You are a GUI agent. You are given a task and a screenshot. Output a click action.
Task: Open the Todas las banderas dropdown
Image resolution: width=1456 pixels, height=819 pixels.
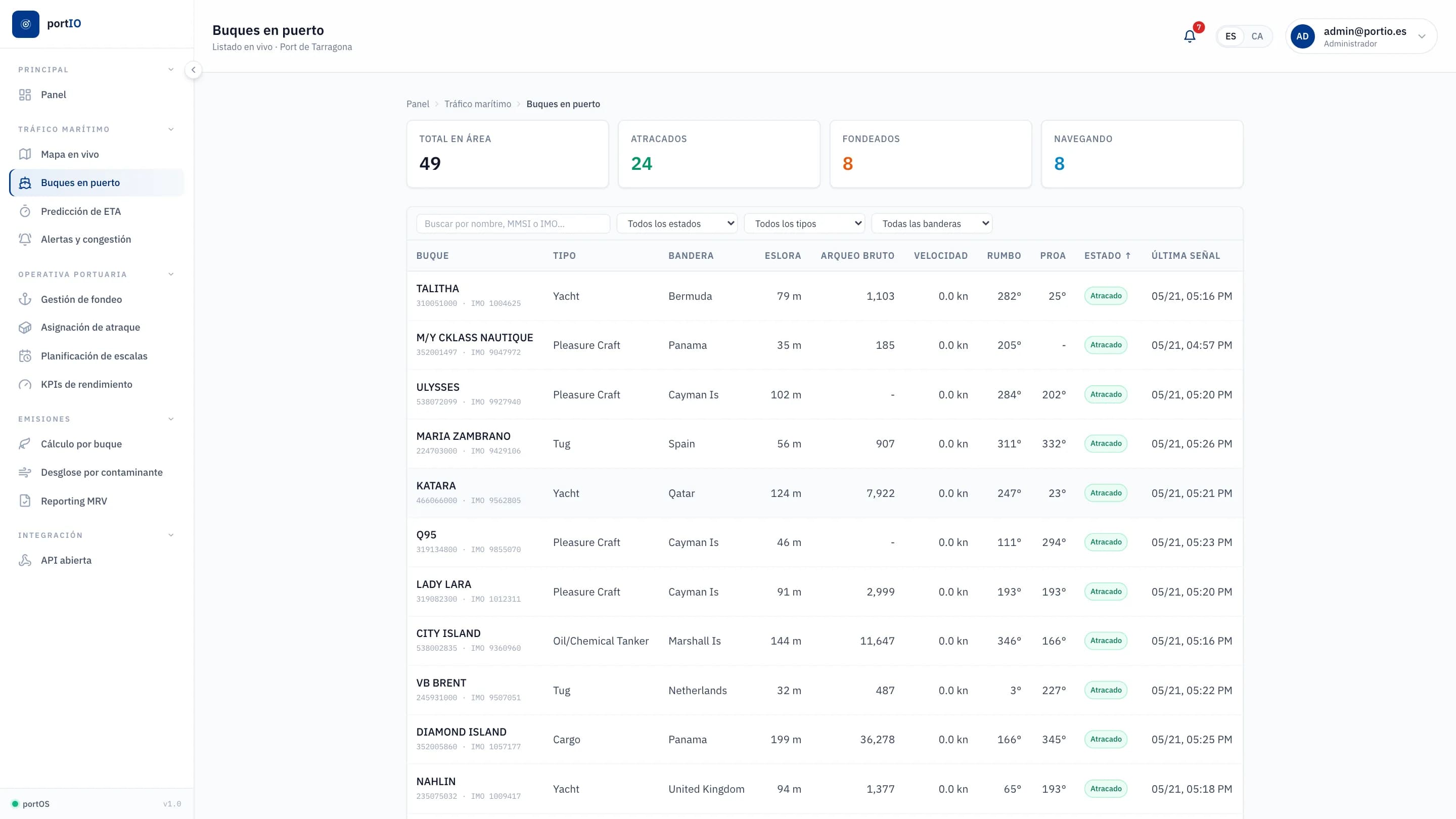pos(932,224)
